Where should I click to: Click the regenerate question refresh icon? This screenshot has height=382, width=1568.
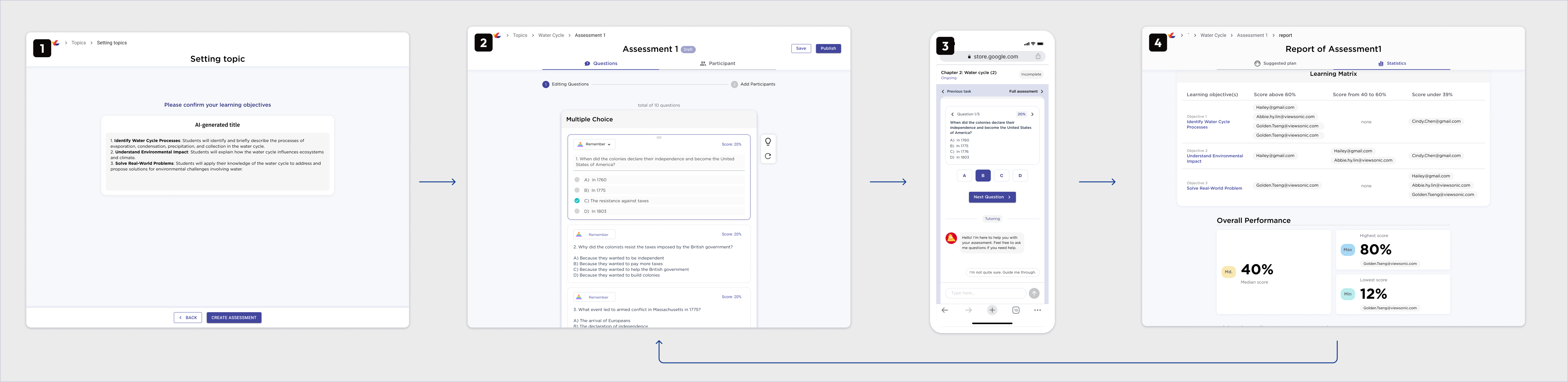coord(768,156)
